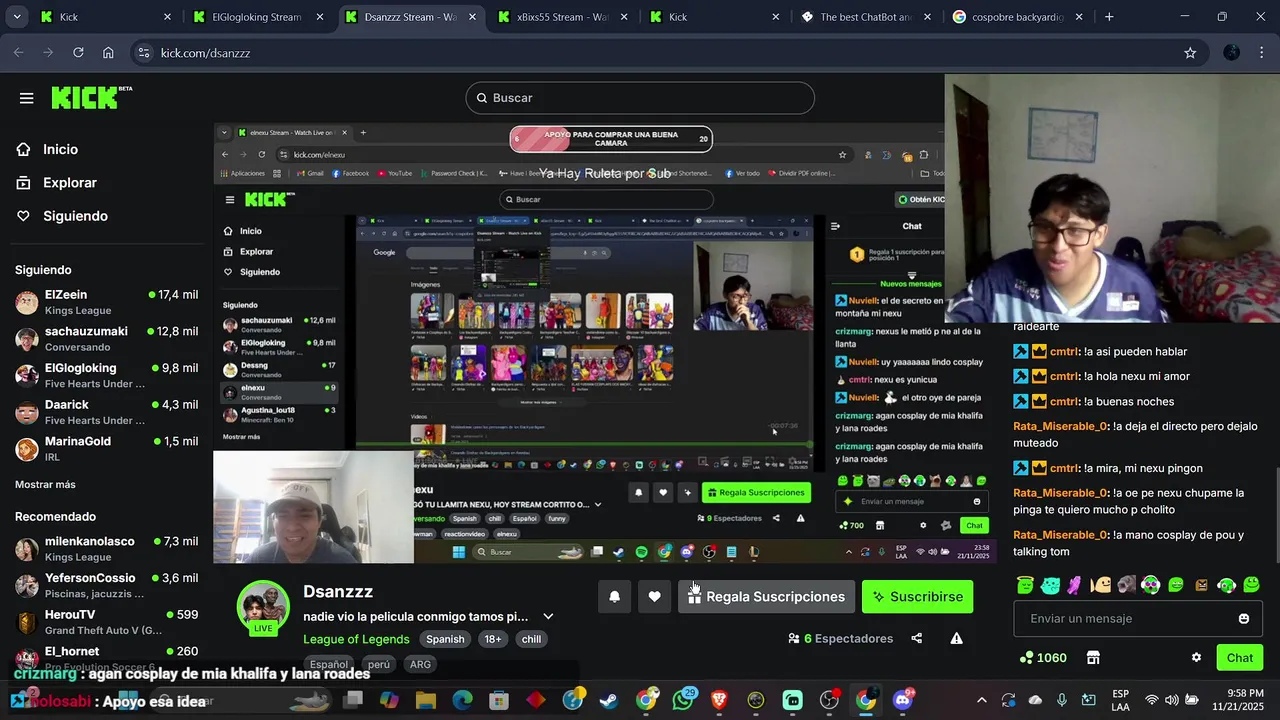Open Steam from the taskbar
This screenshot has width=1280, height=720.
pos(609,700)
